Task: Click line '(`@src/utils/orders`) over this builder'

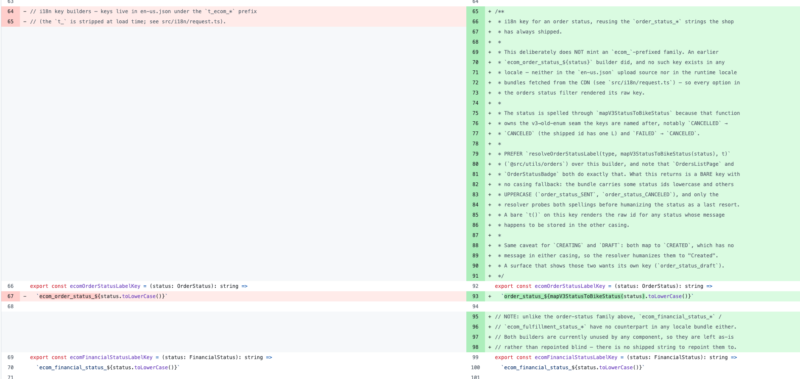Action: [x=617, y=164]
